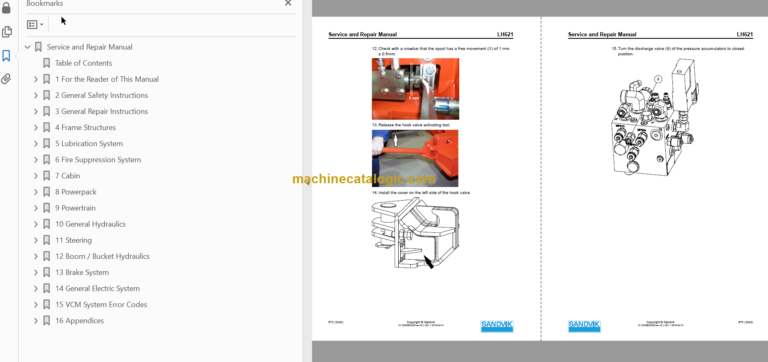The image size is (768, 362).
Task: Expand 15 VCM System Error Codes bookmark
Action: coord(36,305)
